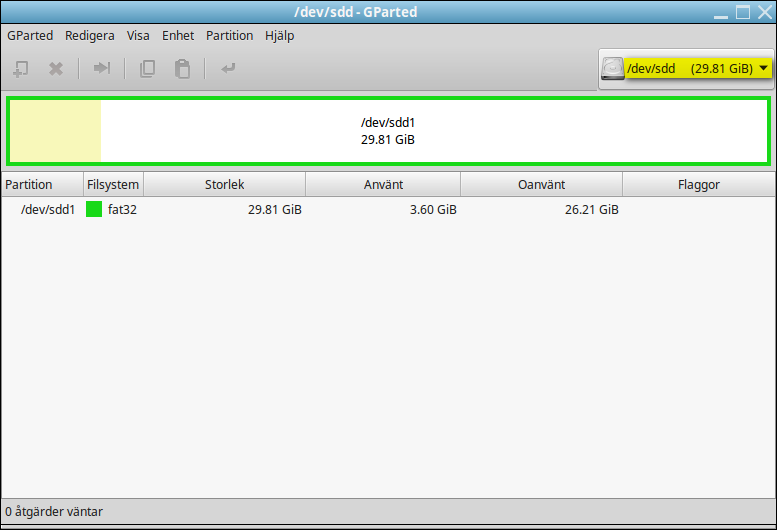The image size is (777, 530).
Task: Open the Redigera menu
Action: coord(90,36)
